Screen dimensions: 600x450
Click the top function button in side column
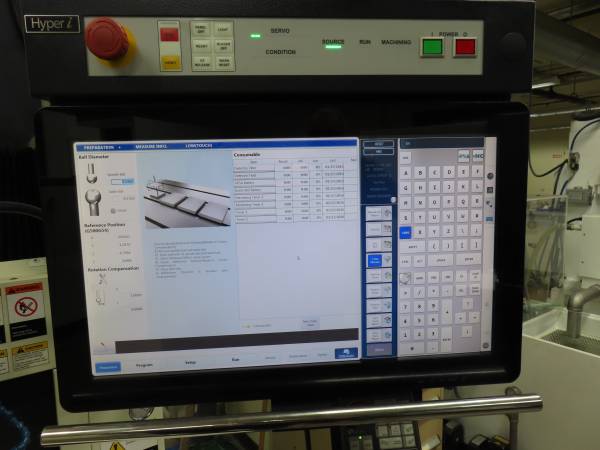tap(376, 213)
